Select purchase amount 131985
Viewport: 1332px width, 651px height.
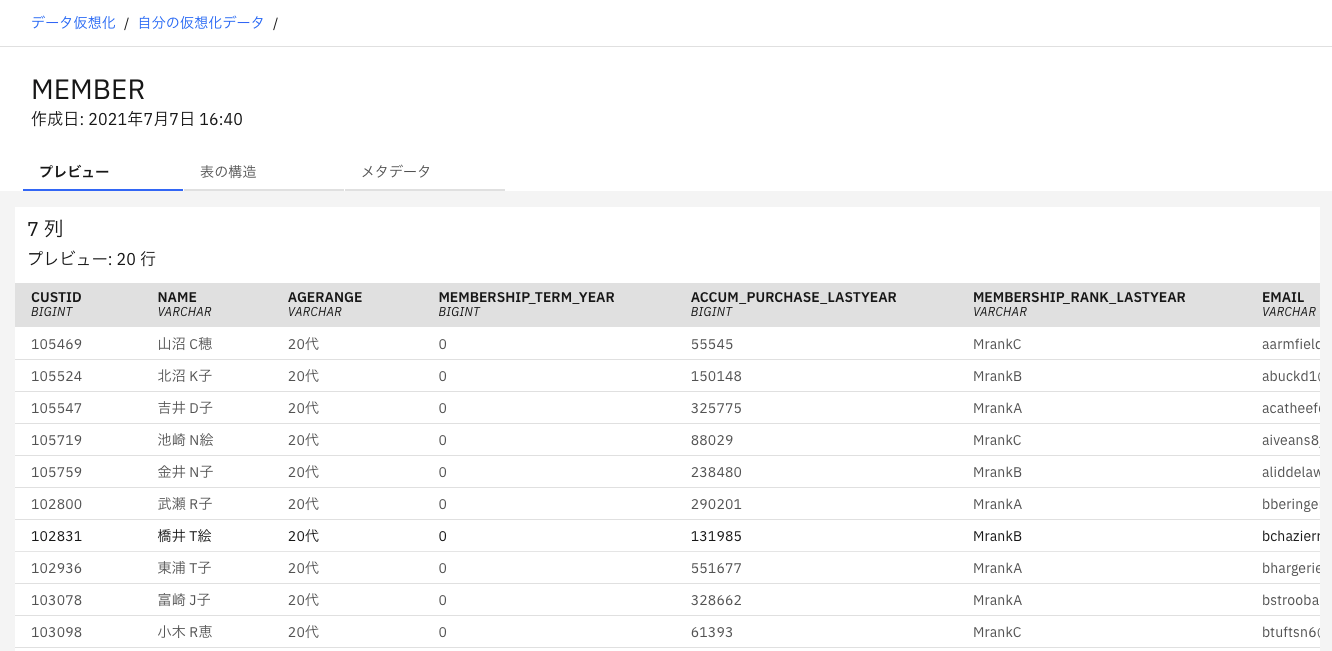(x=716, y=536)
